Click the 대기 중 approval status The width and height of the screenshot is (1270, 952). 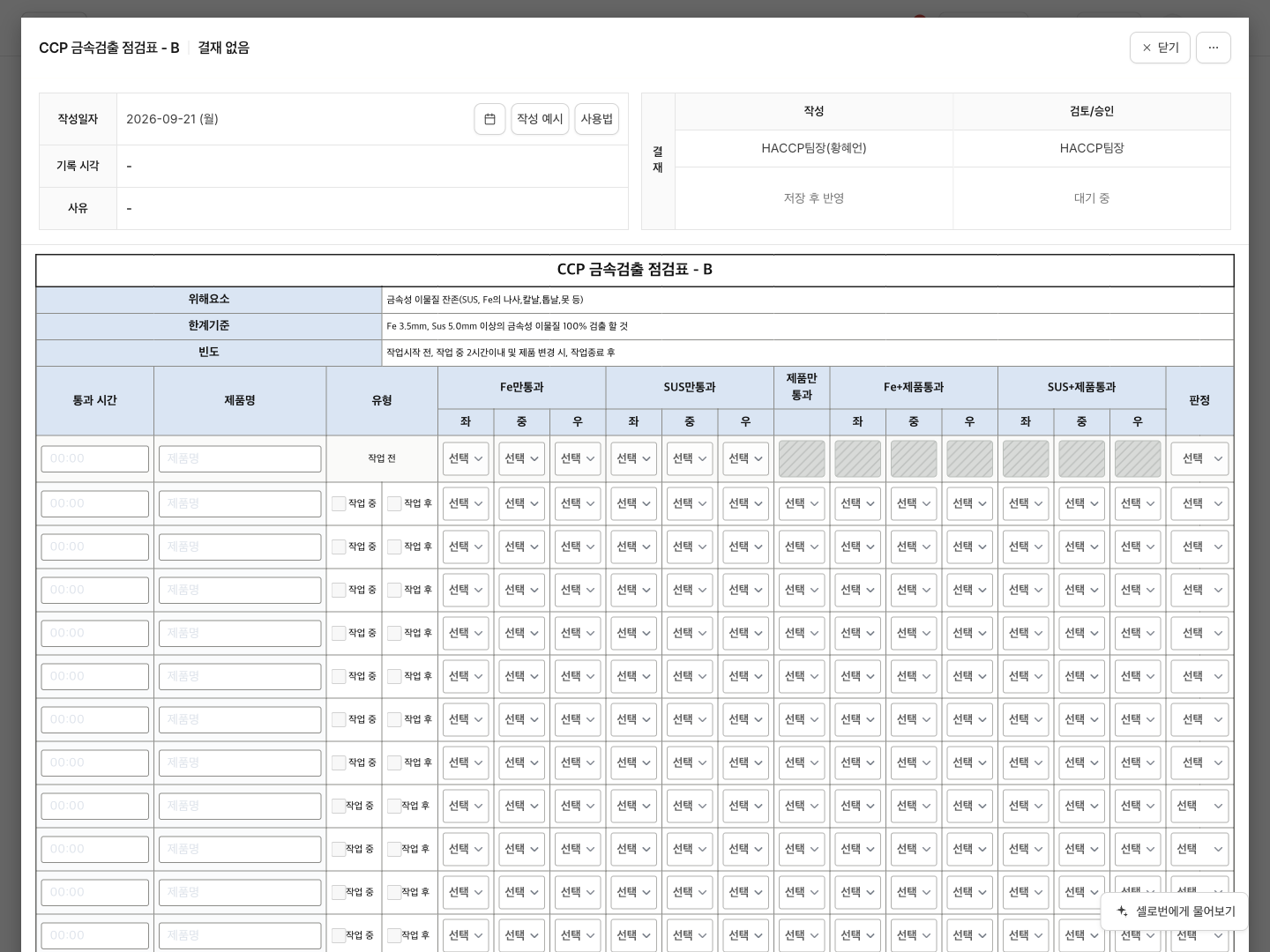pyautogui.click(x=1092, y=198)
